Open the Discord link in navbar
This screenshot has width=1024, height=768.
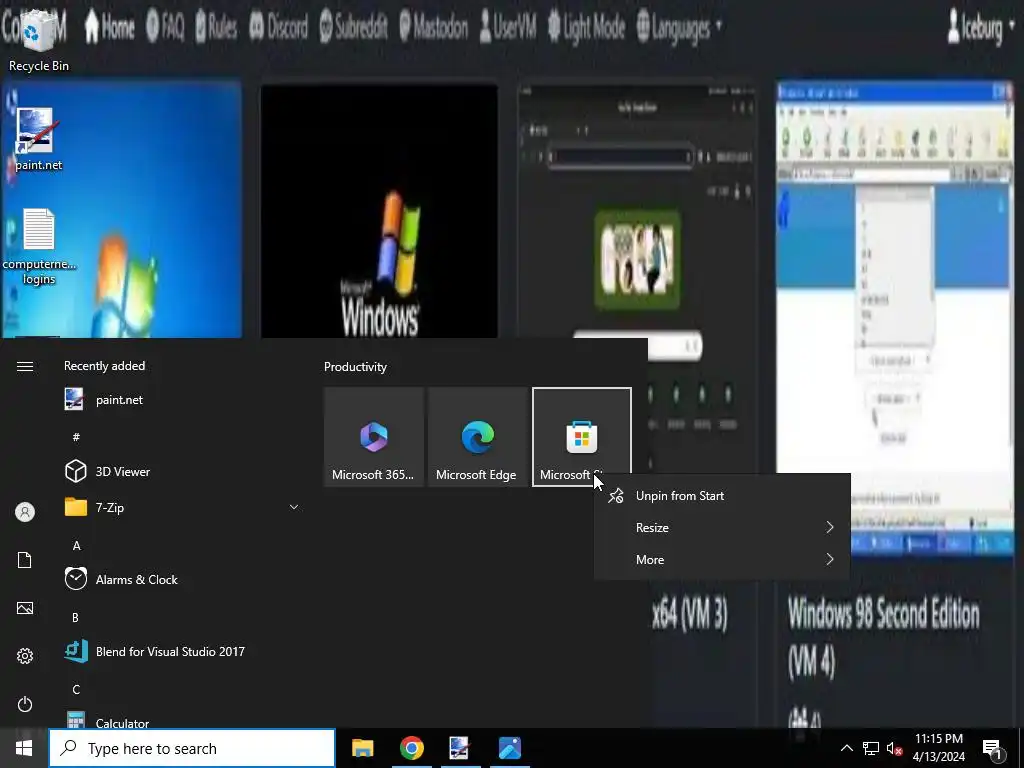279,27
